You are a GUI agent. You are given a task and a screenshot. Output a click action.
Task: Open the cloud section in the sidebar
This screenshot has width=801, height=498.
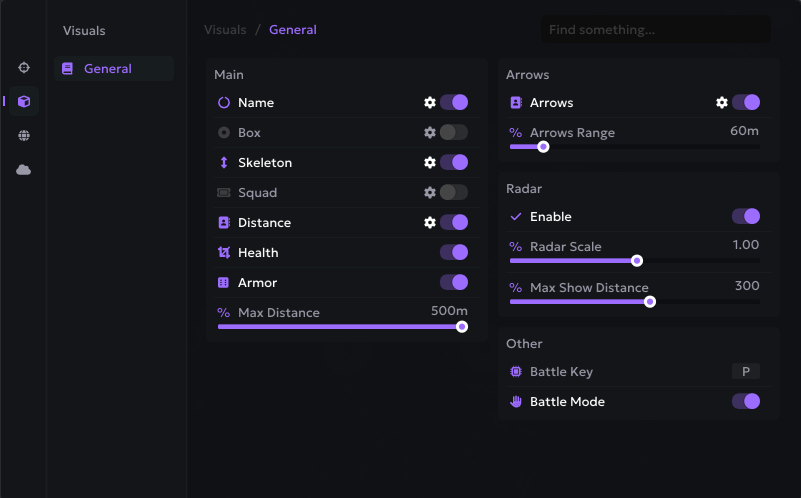point(24,170)
